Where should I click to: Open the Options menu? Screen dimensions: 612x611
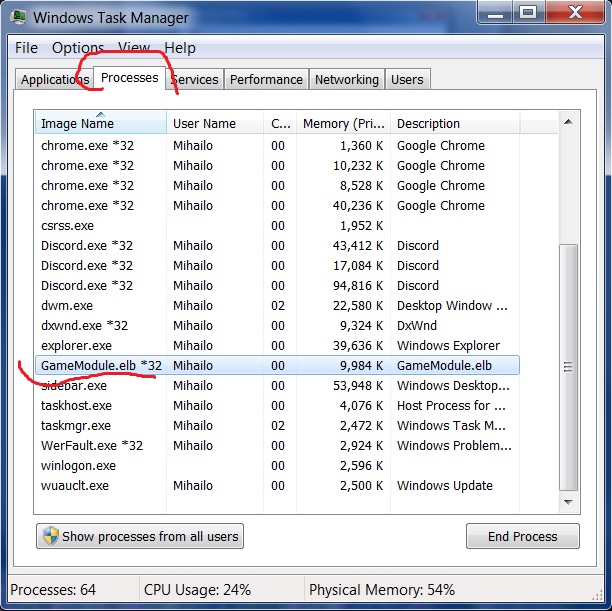point(78,48)
